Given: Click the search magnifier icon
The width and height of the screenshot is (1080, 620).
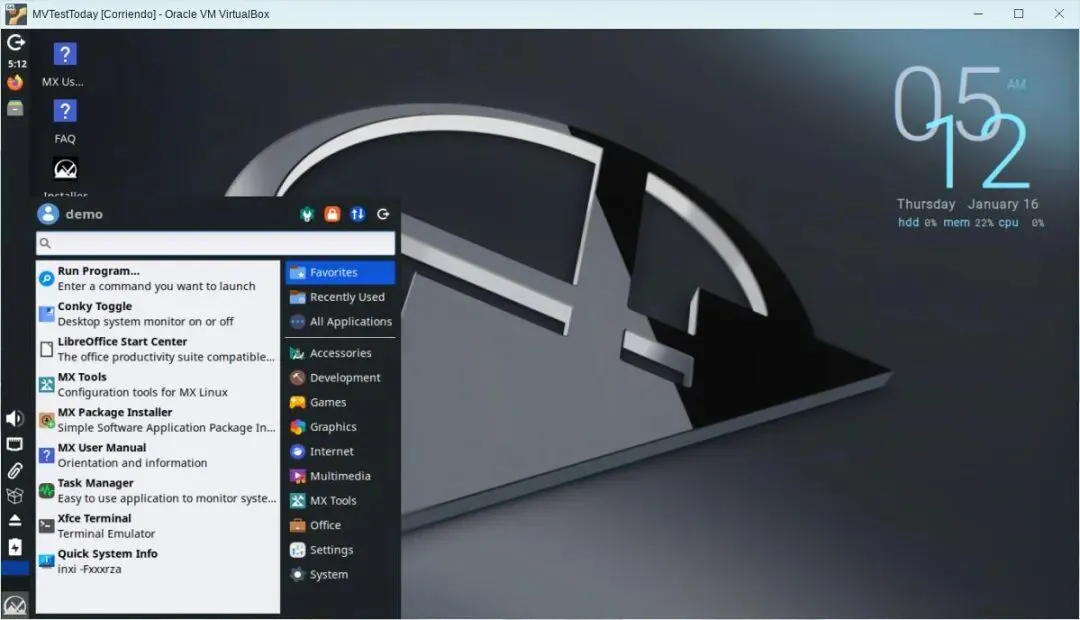Looking at the screenshot, I should coord(45,243).
